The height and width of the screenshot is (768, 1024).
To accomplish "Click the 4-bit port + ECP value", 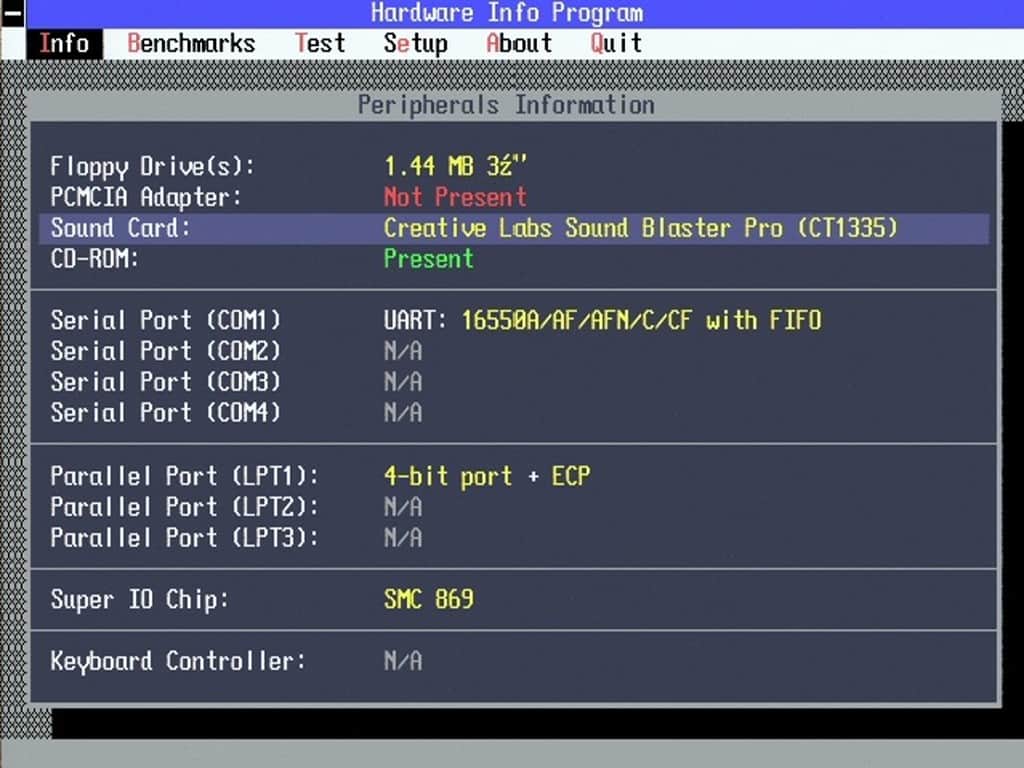I will [487, 476].
